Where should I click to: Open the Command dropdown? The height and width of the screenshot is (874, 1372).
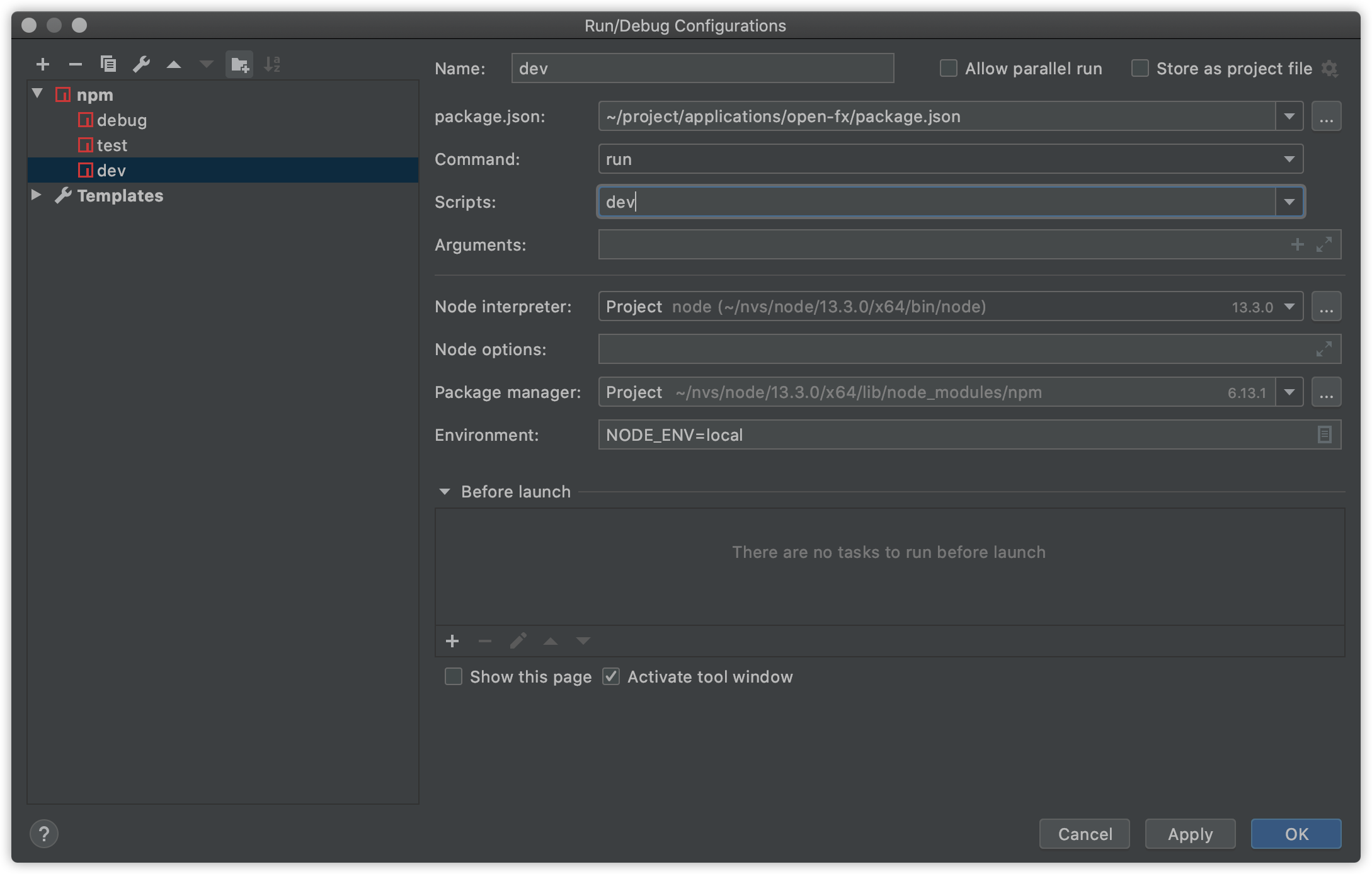coord(1289,159)
